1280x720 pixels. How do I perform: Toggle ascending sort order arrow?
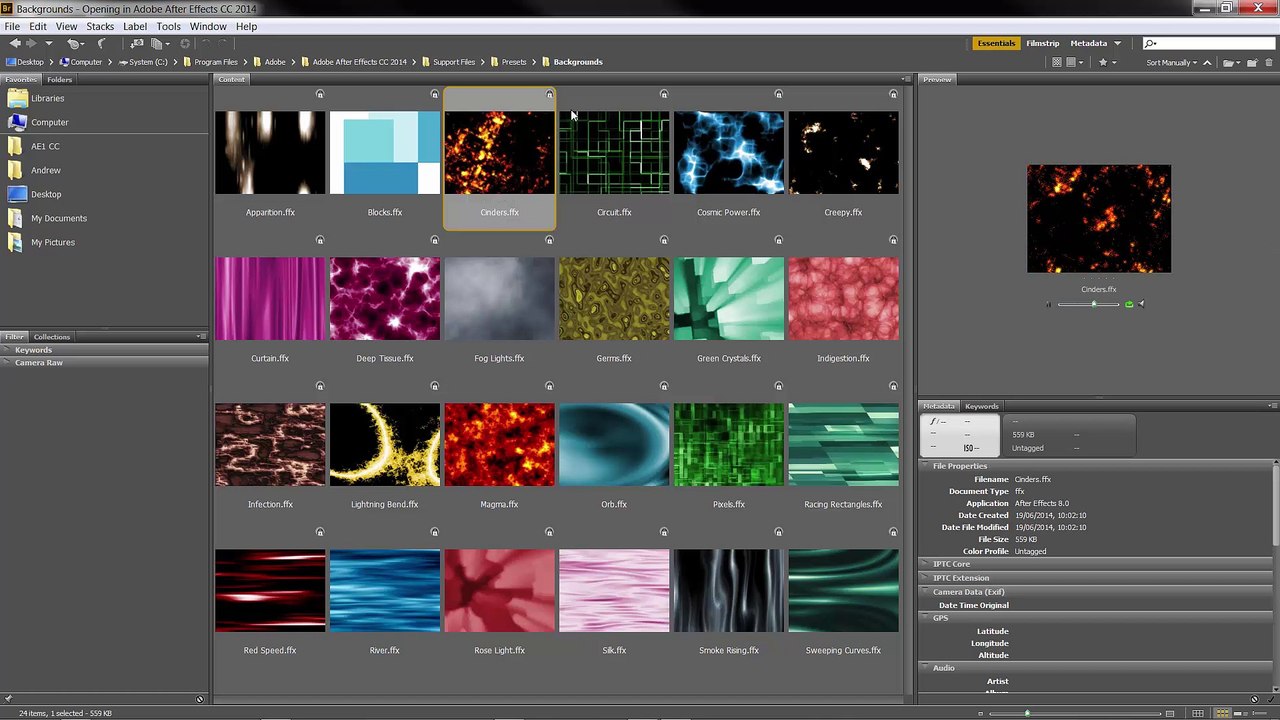1207,62
